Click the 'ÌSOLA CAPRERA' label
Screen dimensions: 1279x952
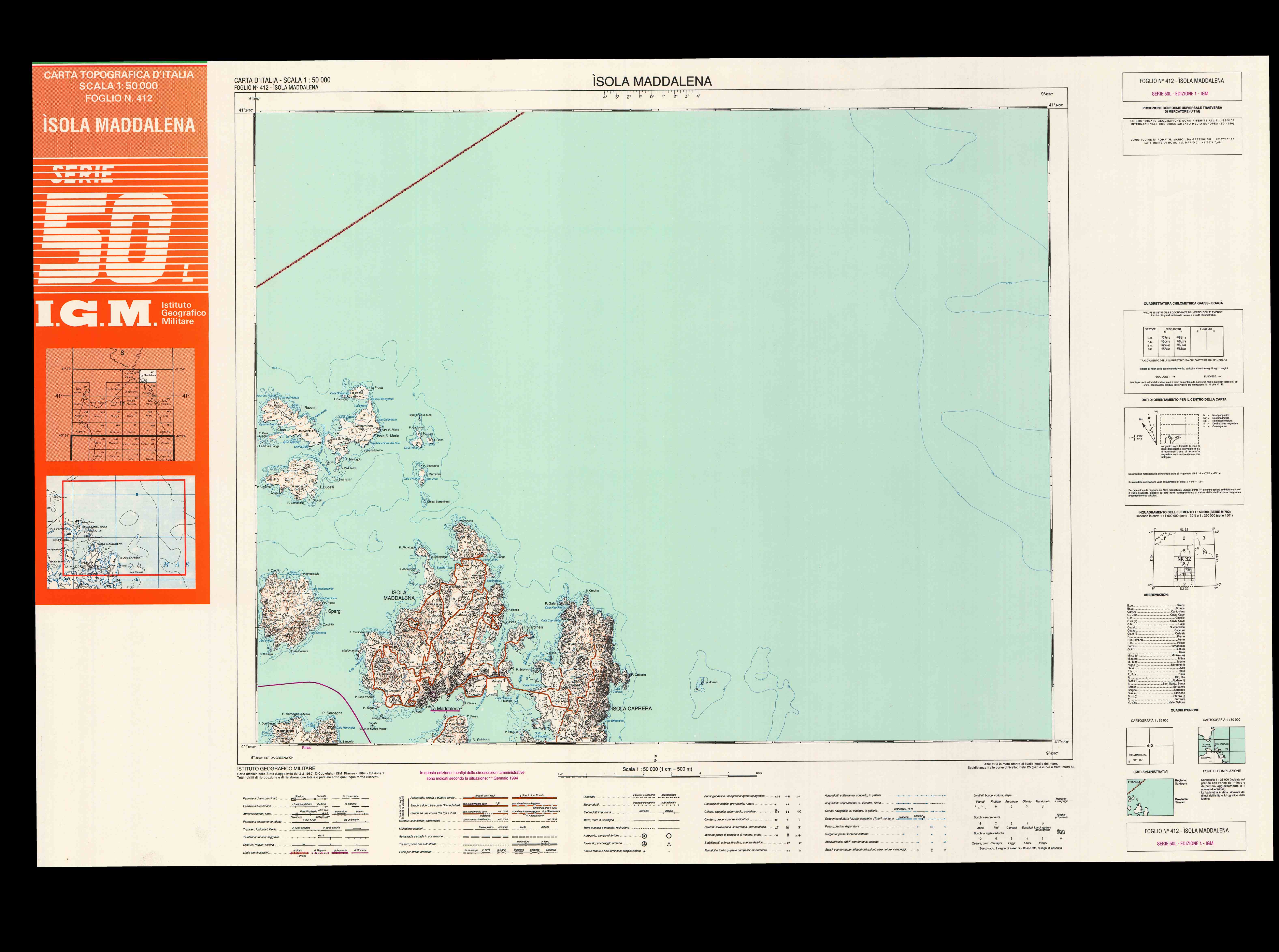(632, 708)
